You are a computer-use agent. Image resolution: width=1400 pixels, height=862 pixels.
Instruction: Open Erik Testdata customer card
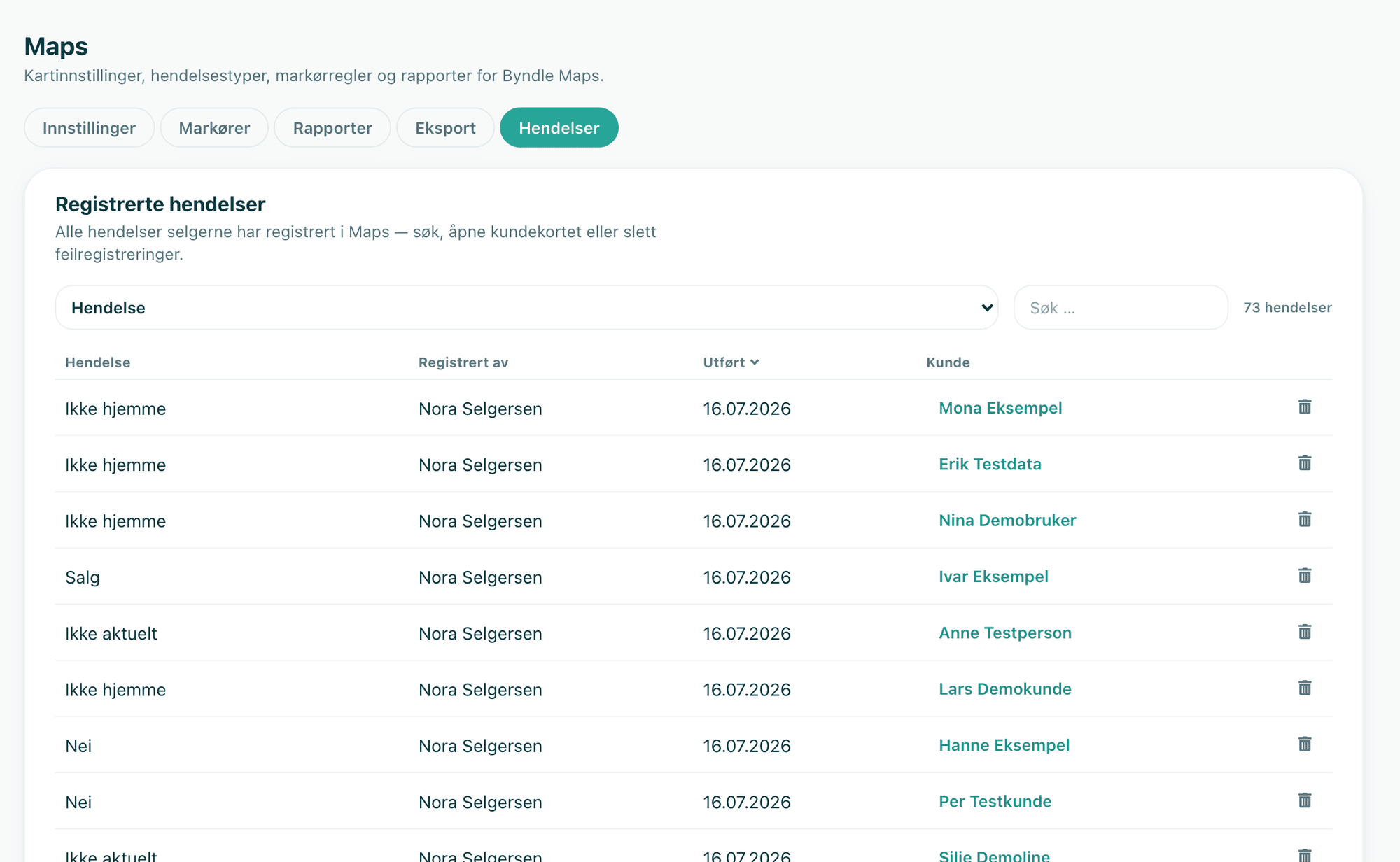[990, 464]
